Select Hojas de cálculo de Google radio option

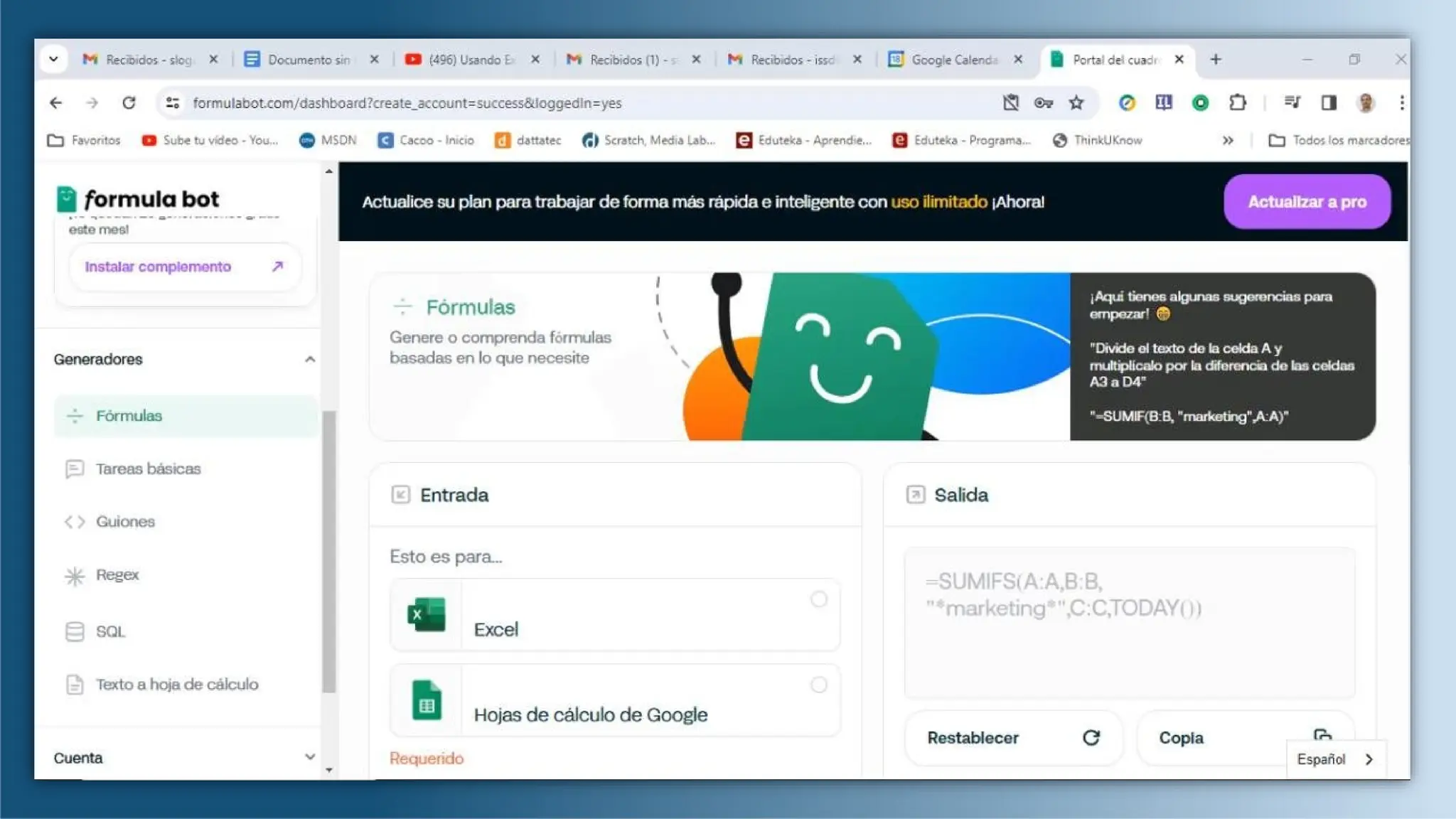point(818,685)
